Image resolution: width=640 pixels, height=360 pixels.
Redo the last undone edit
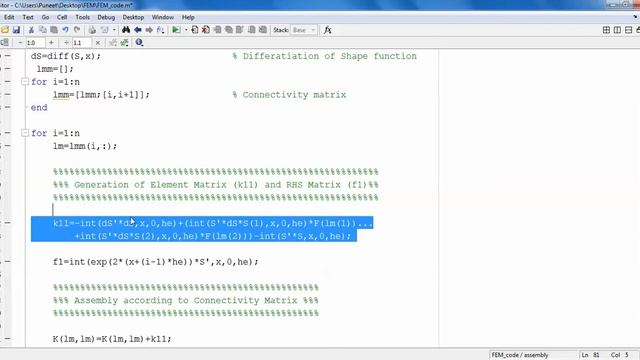[x=77, y=30]
